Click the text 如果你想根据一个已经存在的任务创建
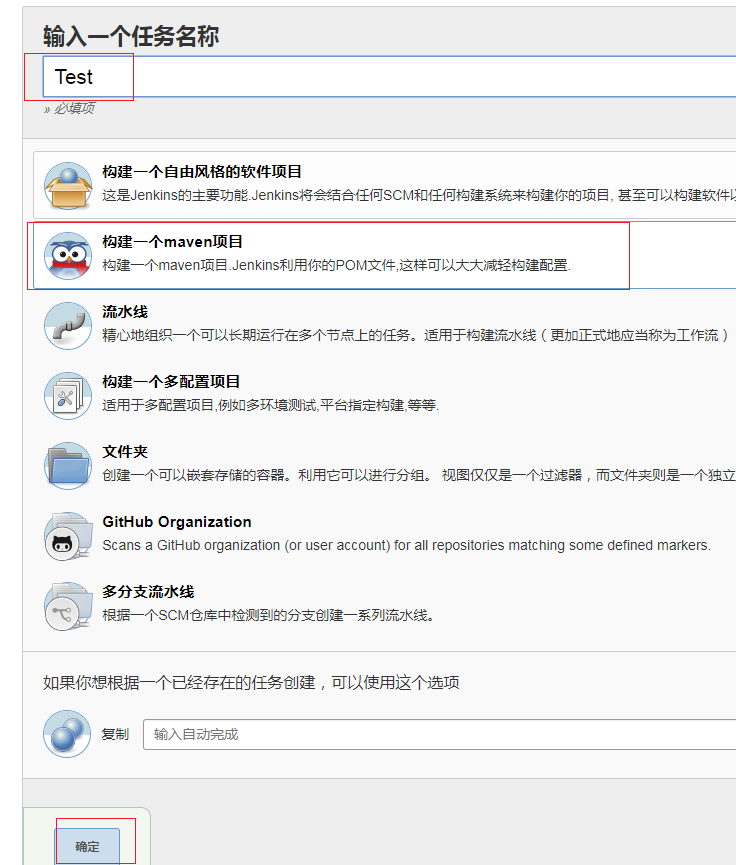The width and height of the screenshot is (736, 865). (x=251, y=682)
